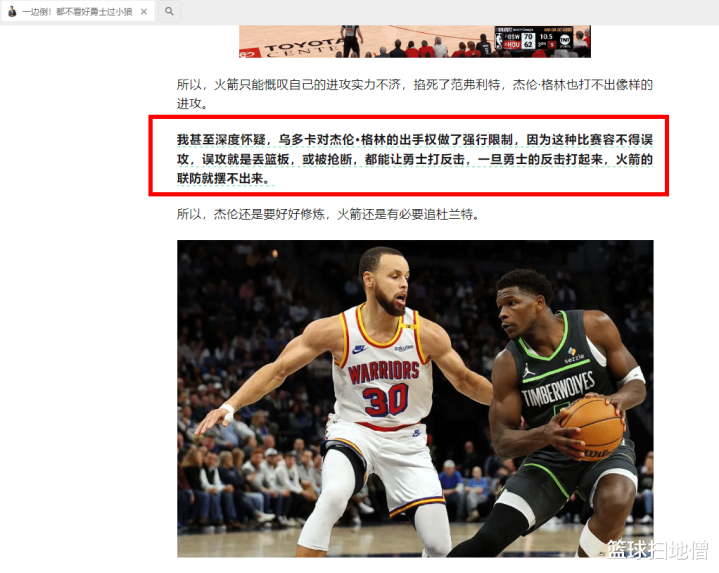This screenshot has height=573, width=719.
Task: Click the Toyota Center court lettering image
Action: (x=300, y=48)
